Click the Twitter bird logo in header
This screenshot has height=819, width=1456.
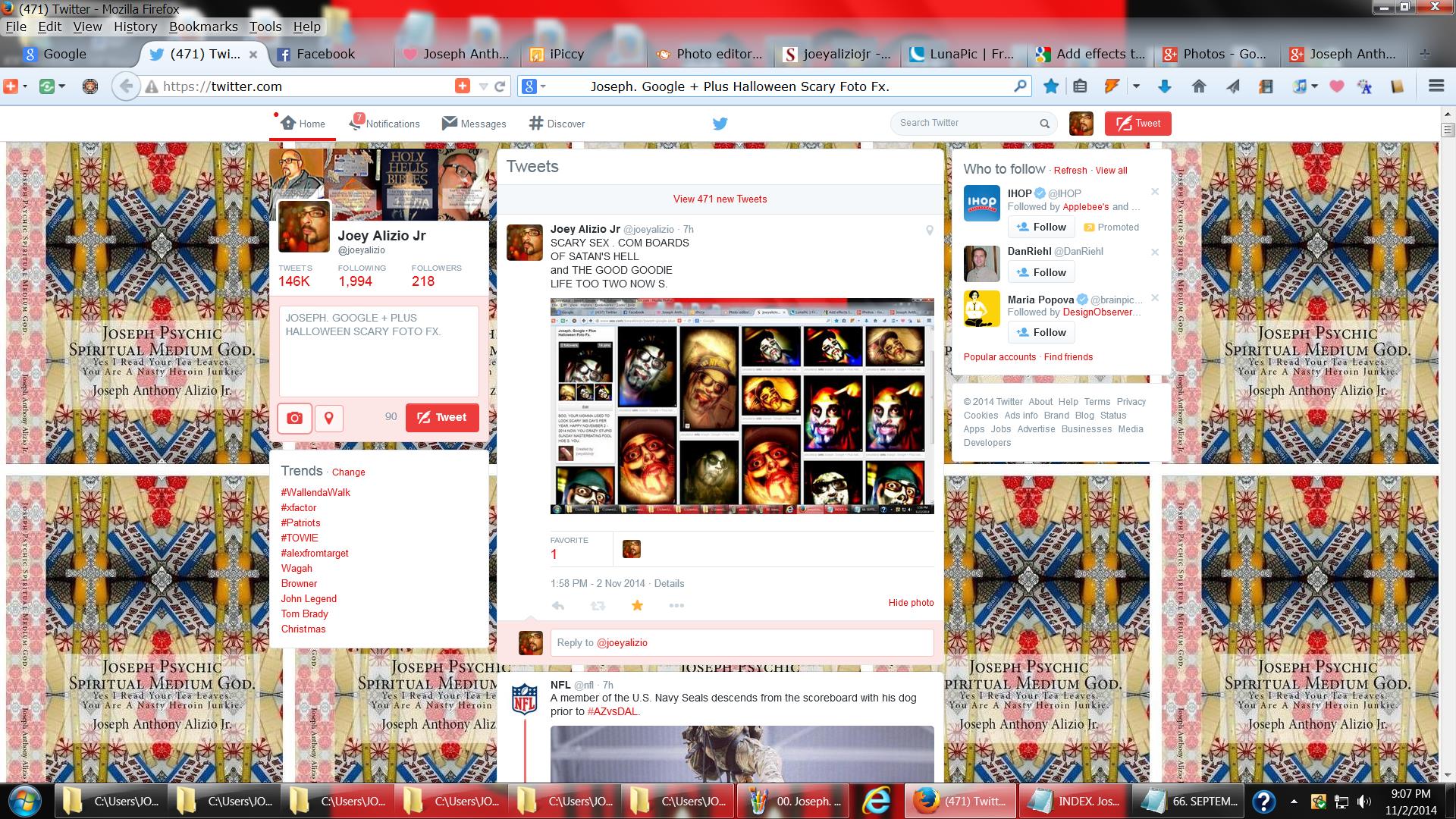(x=720, y=124)
